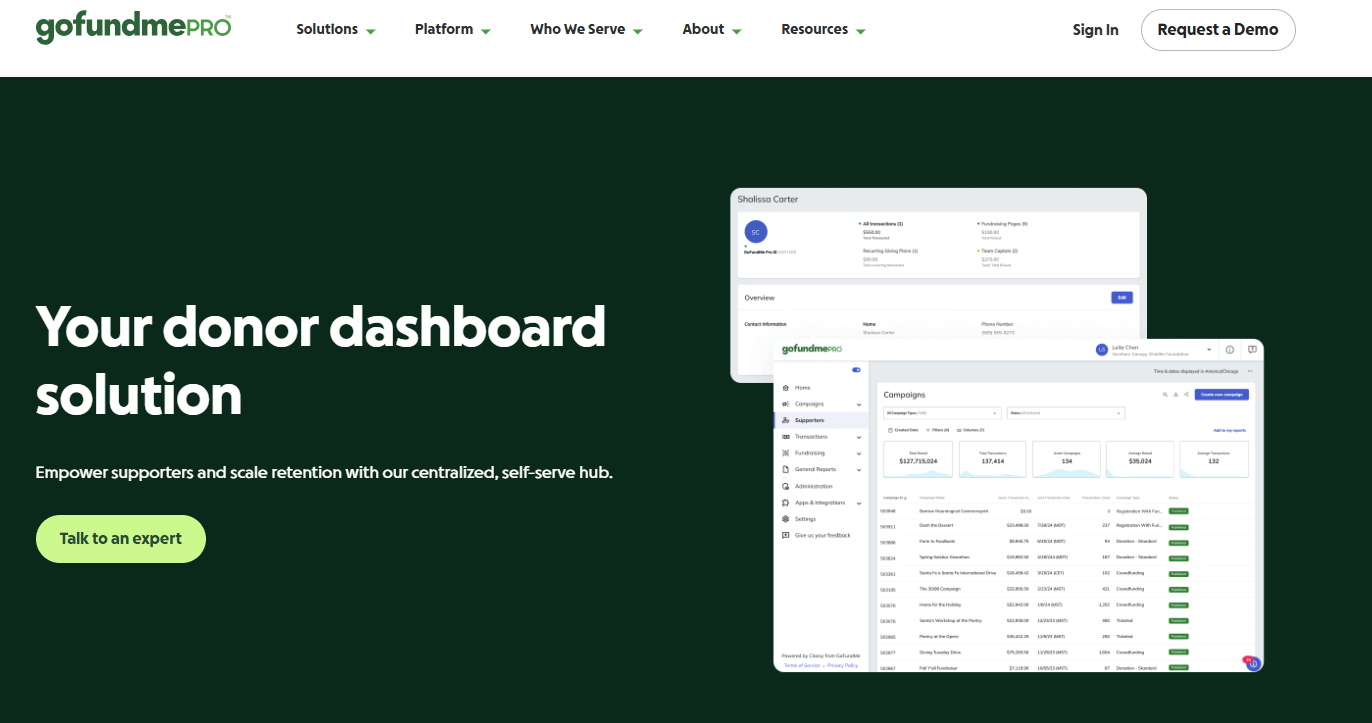Click the SC avatar on Shalissa Carter's profile

[x=756, y=232]
